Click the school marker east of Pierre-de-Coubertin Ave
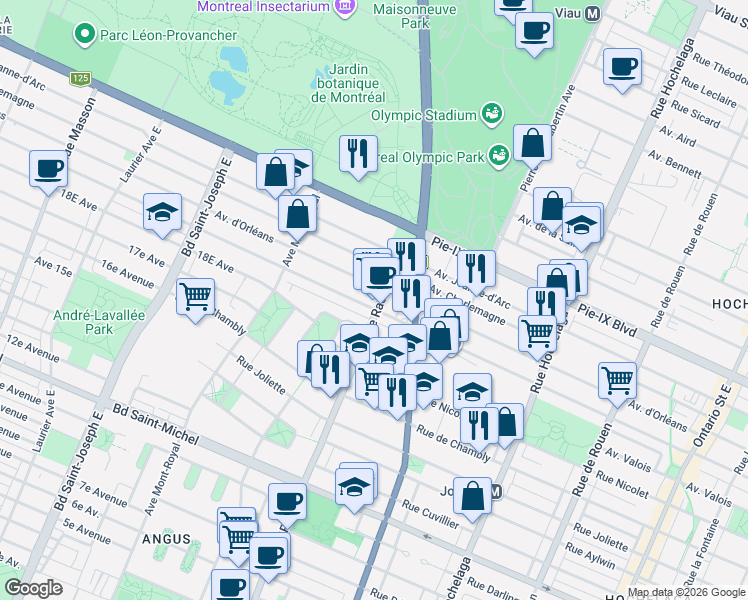The height and width of the screenshot is (600, 748). tap(581, 225)
